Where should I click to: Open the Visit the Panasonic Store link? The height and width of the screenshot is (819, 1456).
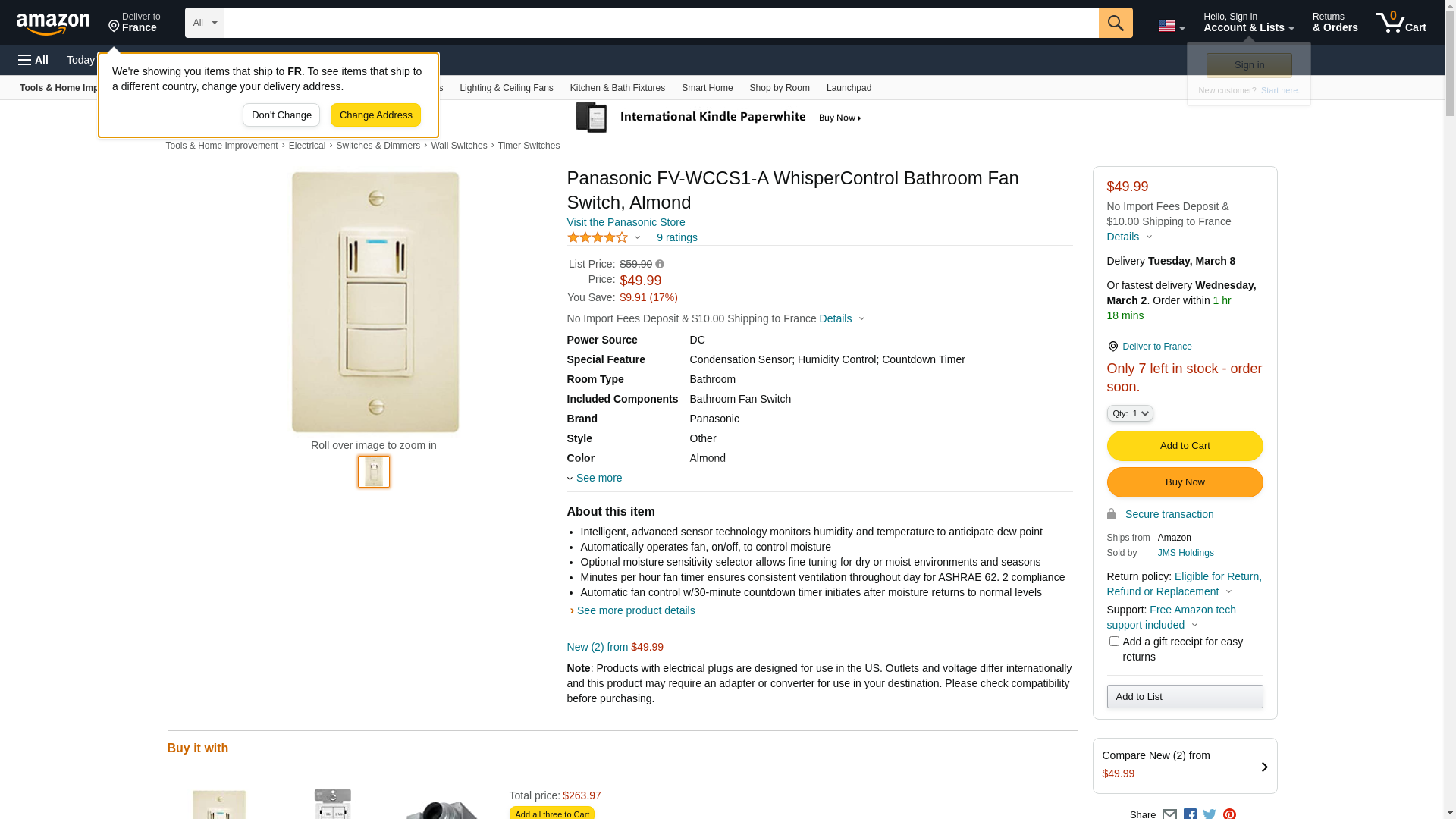626,222
